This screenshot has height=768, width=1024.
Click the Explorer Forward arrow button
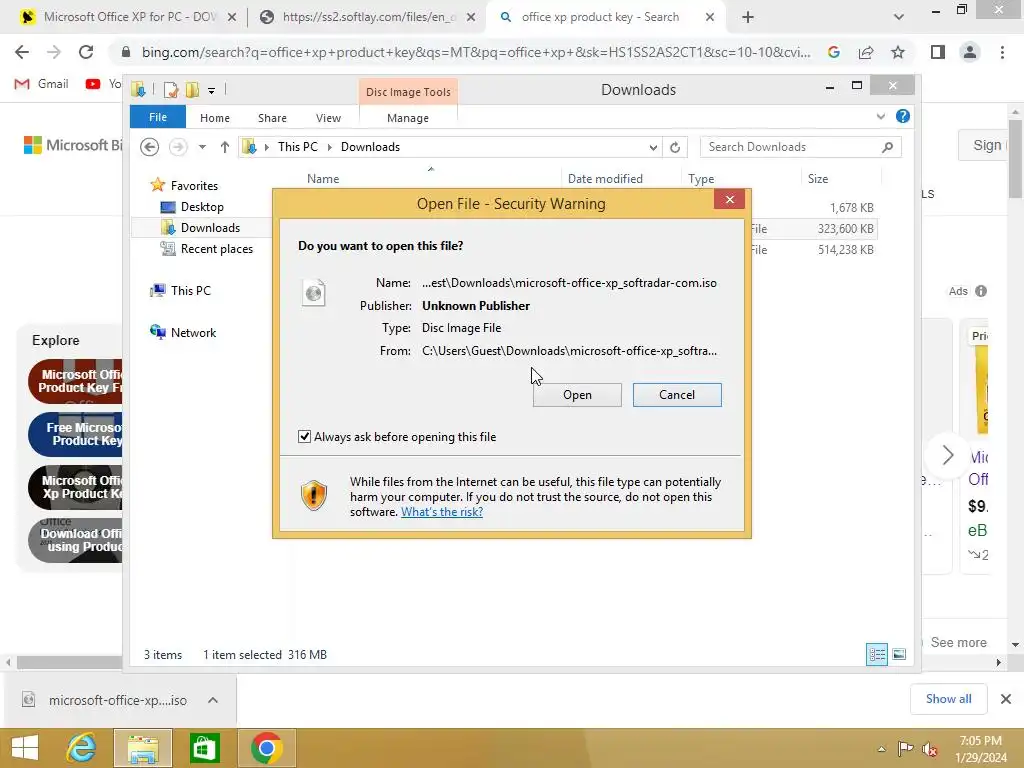(178, 147)
